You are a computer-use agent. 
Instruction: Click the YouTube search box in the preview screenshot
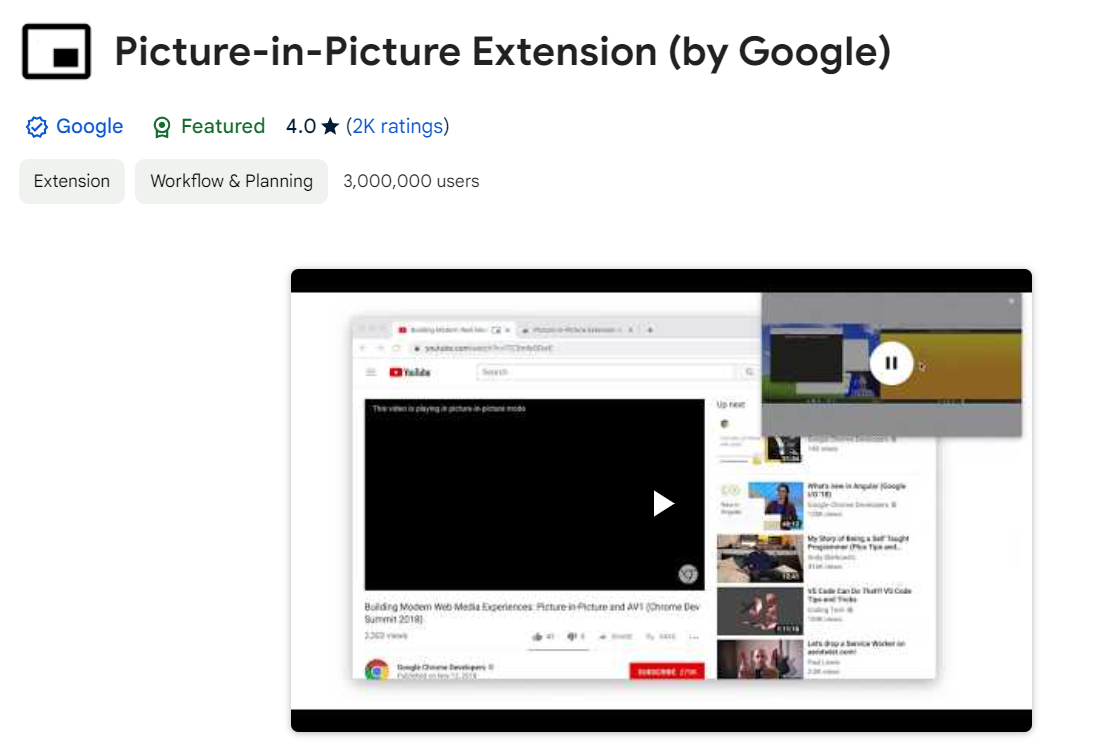(x=606, y=372)
